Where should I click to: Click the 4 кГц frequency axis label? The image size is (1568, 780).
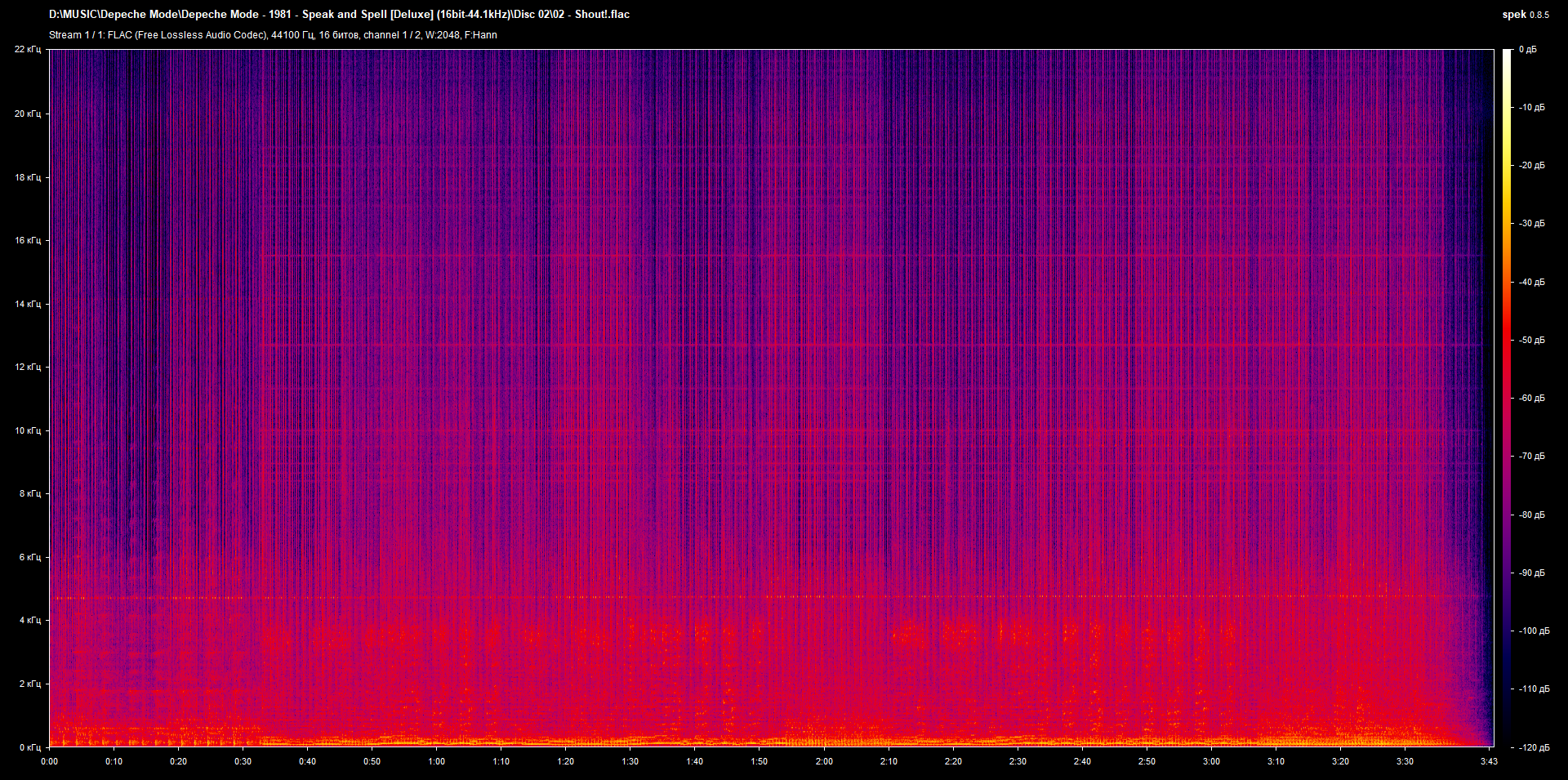point(29,620)
